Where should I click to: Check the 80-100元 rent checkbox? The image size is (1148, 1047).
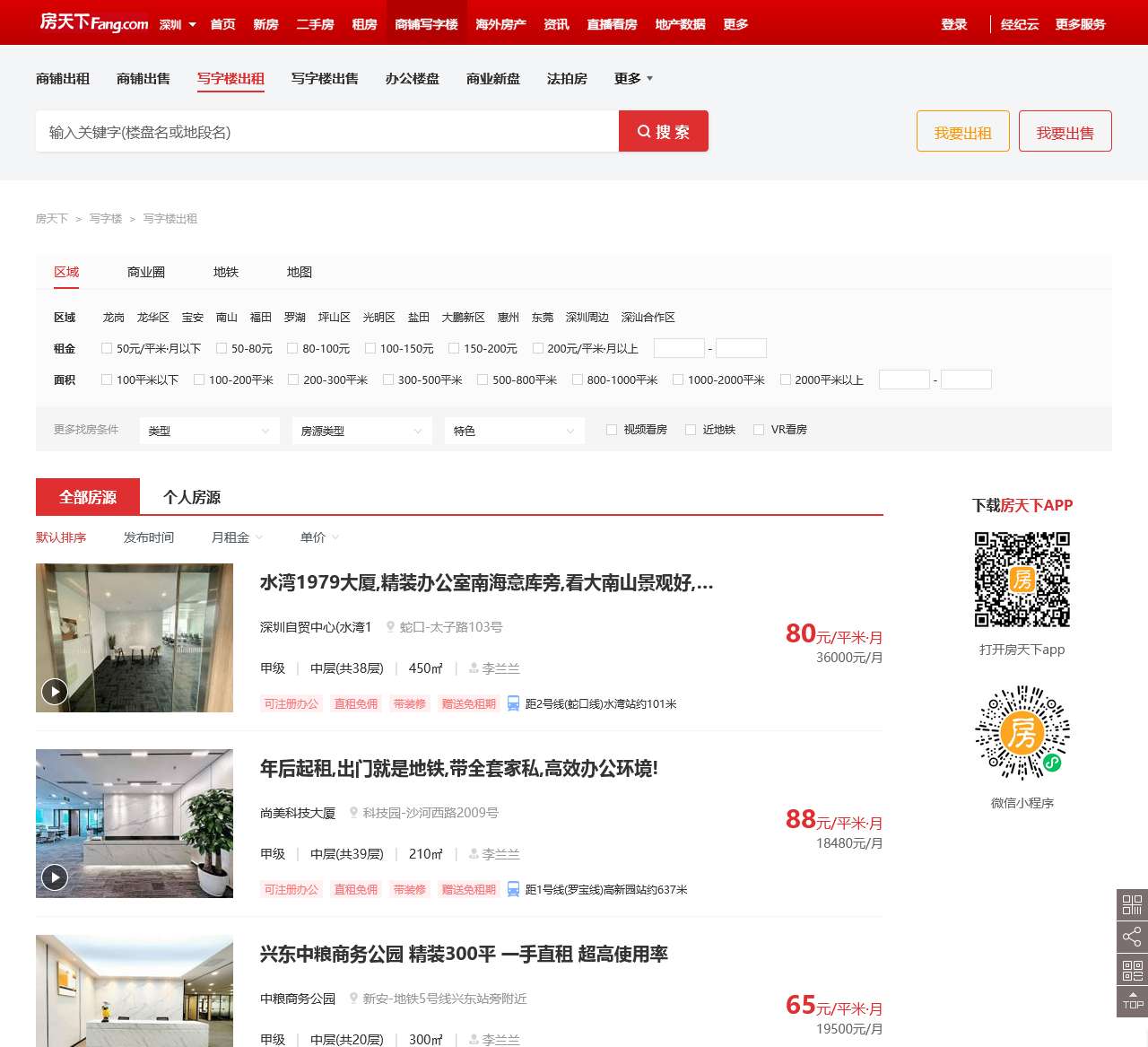tap(292, 349)
